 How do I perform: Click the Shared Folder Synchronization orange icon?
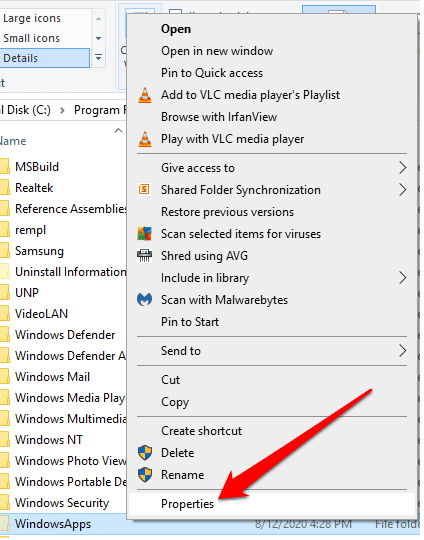(144, 189)
